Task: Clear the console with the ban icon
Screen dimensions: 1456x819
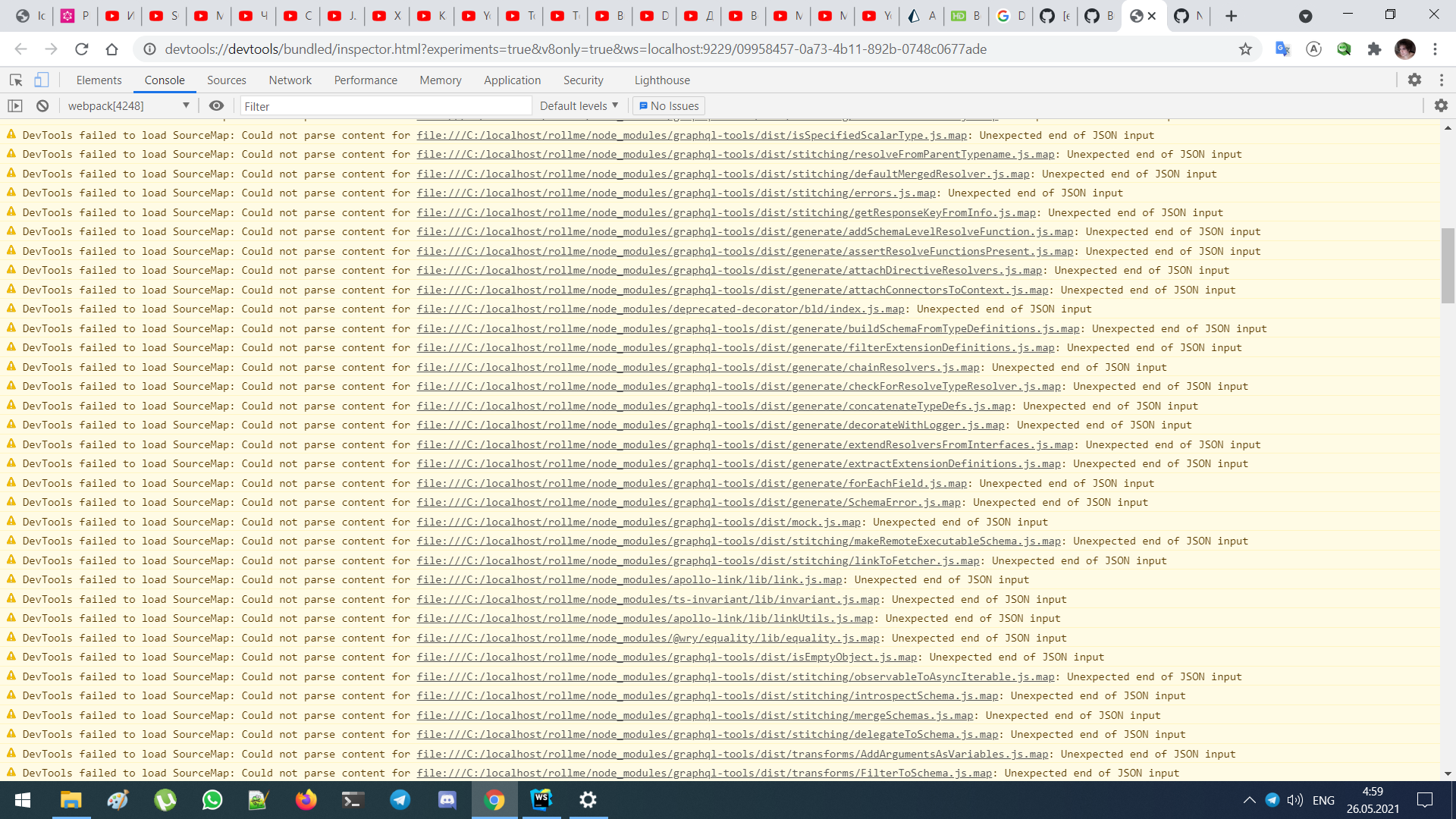Action: [42, 106]
